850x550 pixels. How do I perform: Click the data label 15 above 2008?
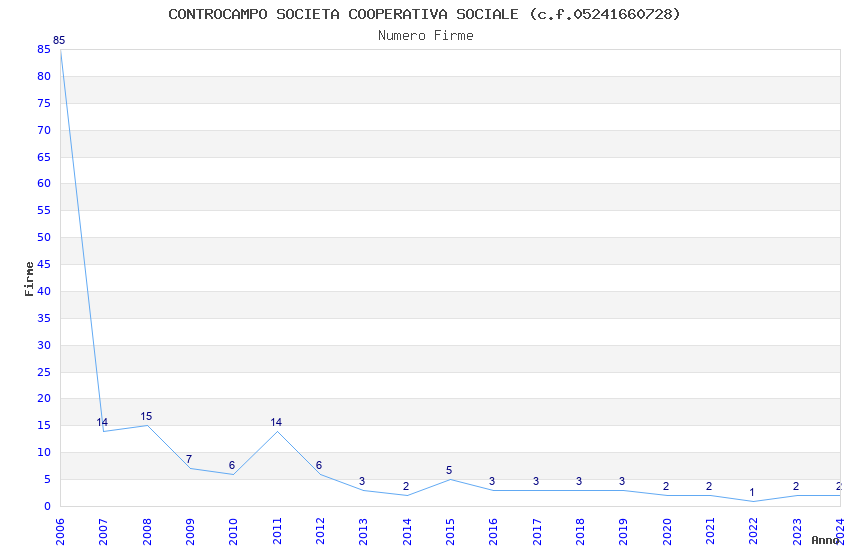click(x=146, y=416)
